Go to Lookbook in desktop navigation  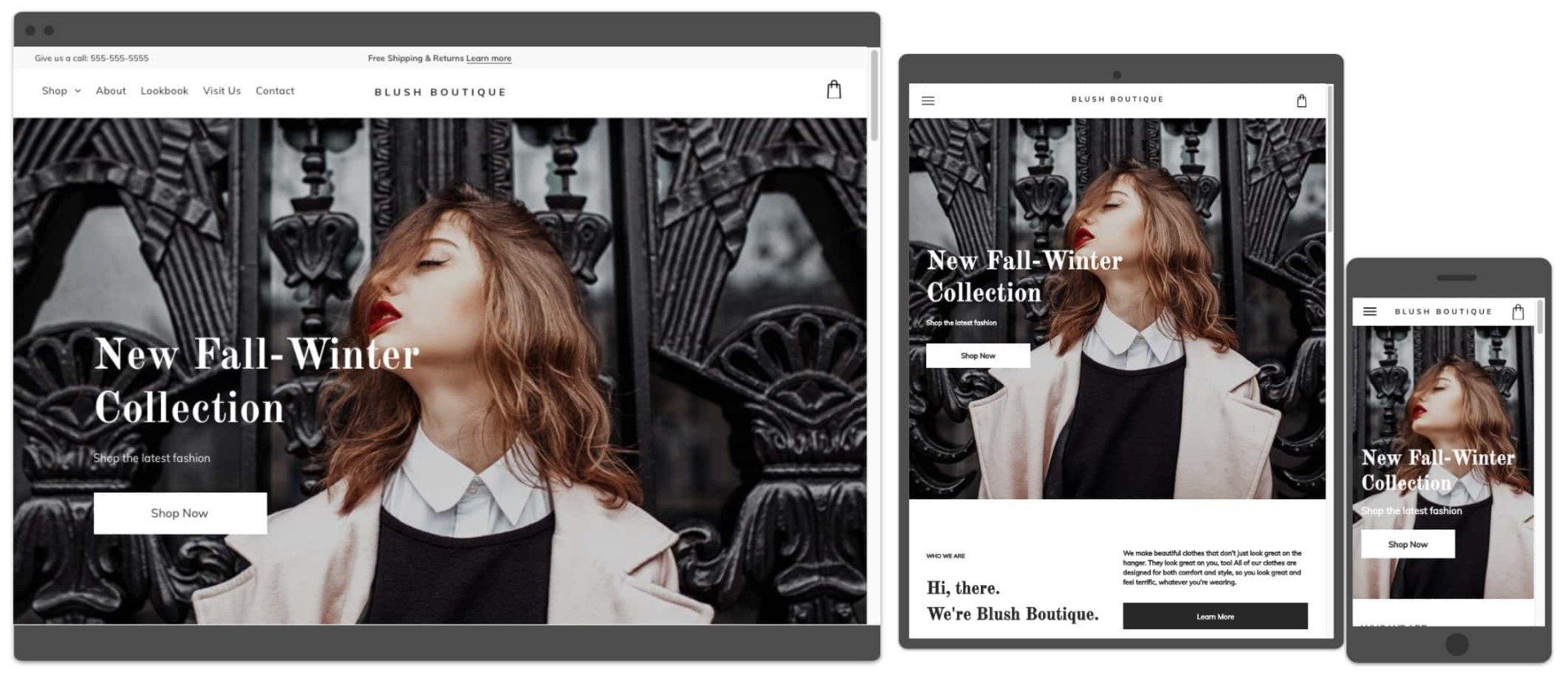[164, 91]
